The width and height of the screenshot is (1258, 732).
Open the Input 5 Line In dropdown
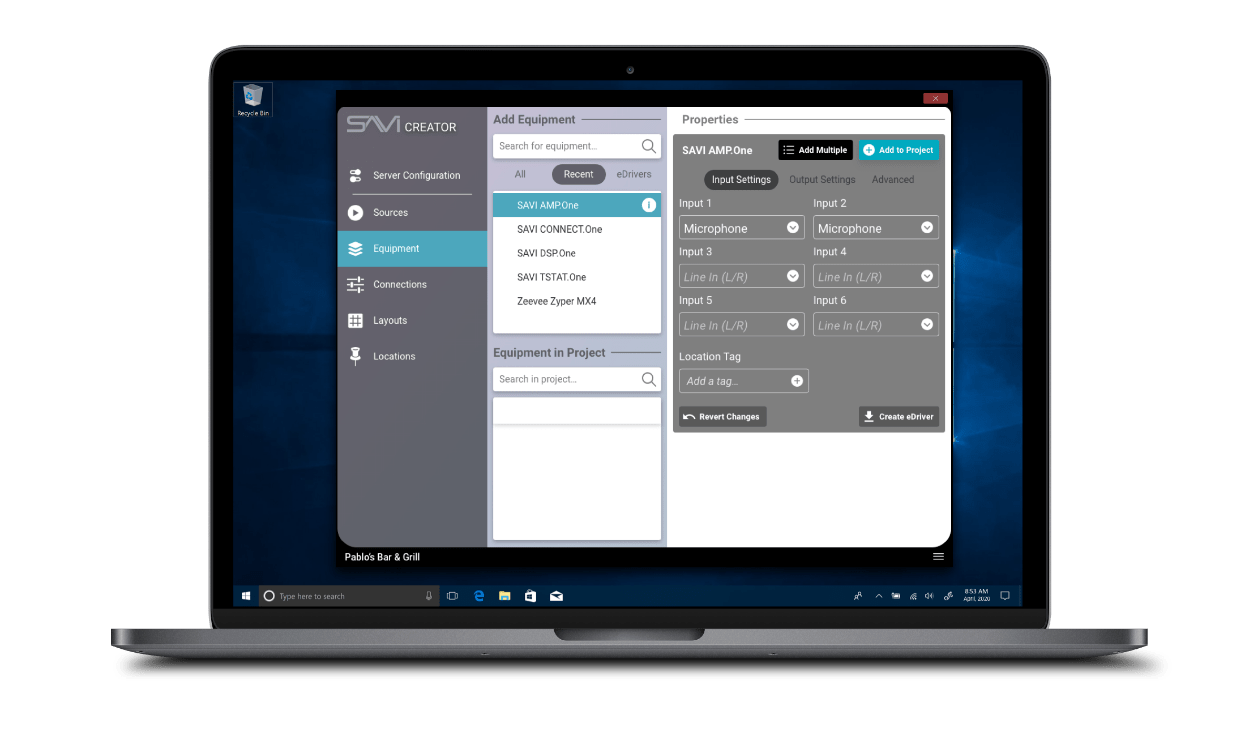click(x=742, y=325)
